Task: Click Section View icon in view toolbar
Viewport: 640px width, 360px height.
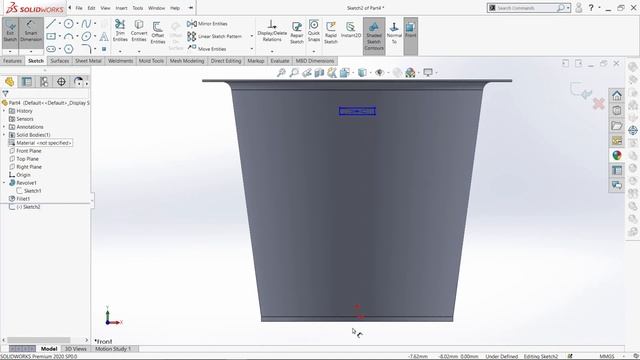Action: [319, 73]
